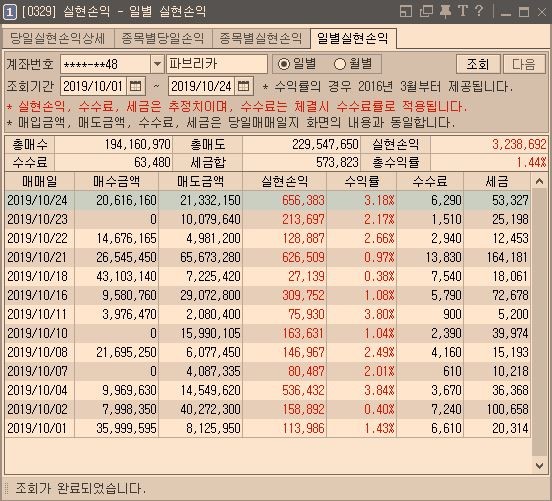This screenshot has width=552, height=501.
Task: Open the end date calendar picker
Action: pos(244,86)
